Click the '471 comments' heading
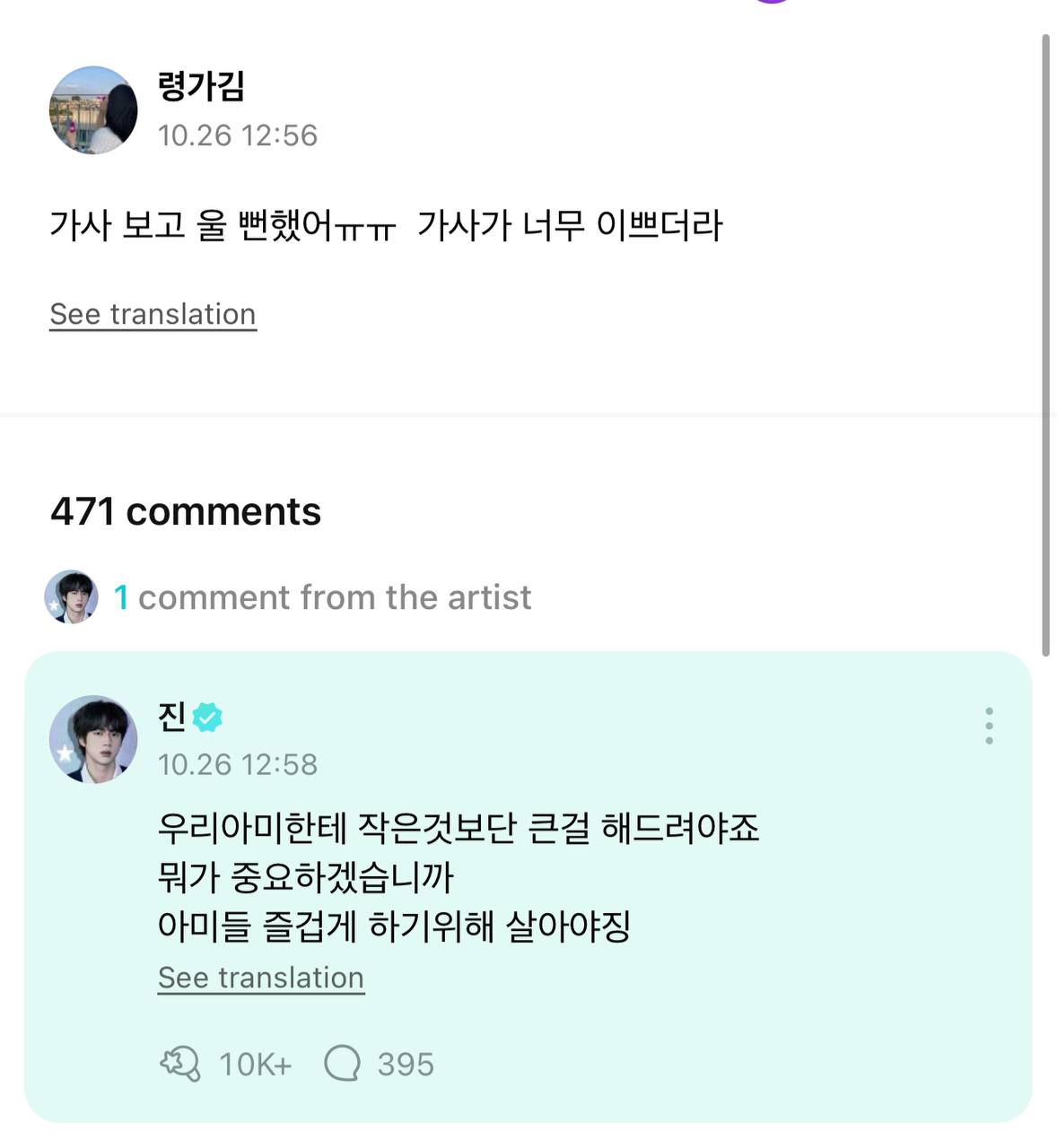Viewport: 1057px width, 1148px height. [x=186, y=511]
